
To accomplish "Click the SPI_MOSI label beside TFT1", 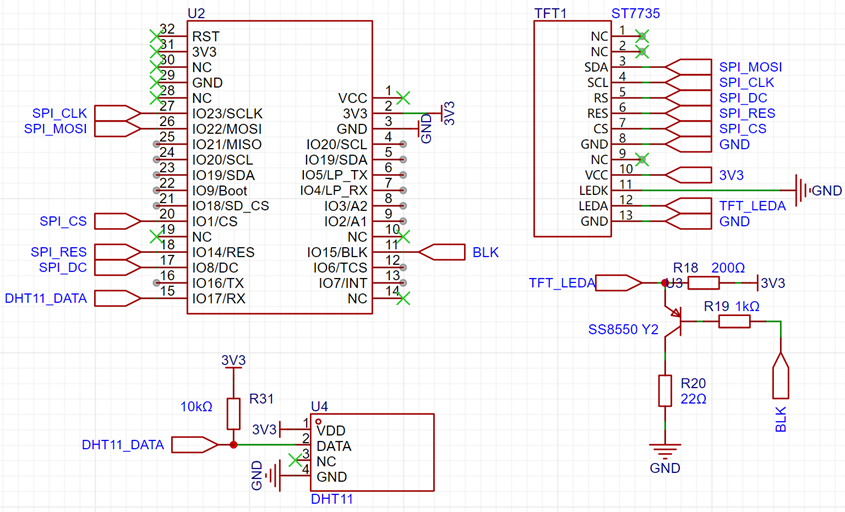I will [750, 67].
